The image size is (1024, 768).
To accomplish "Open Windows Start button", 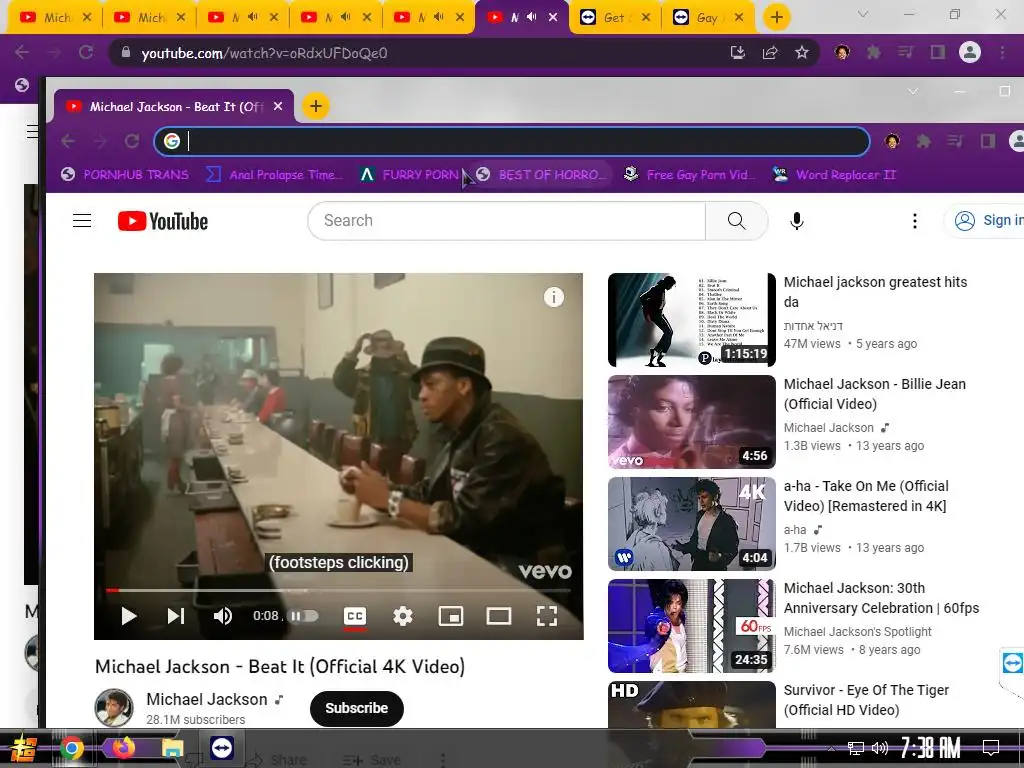I will pyautogui.click(x=22, y=748).
